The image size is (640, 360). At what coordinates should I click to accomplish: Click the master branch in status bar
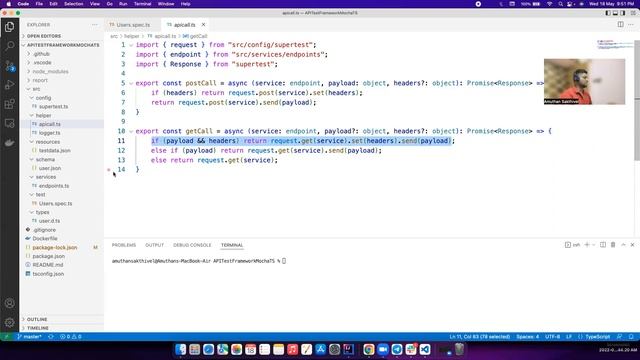tap(29, 337)
